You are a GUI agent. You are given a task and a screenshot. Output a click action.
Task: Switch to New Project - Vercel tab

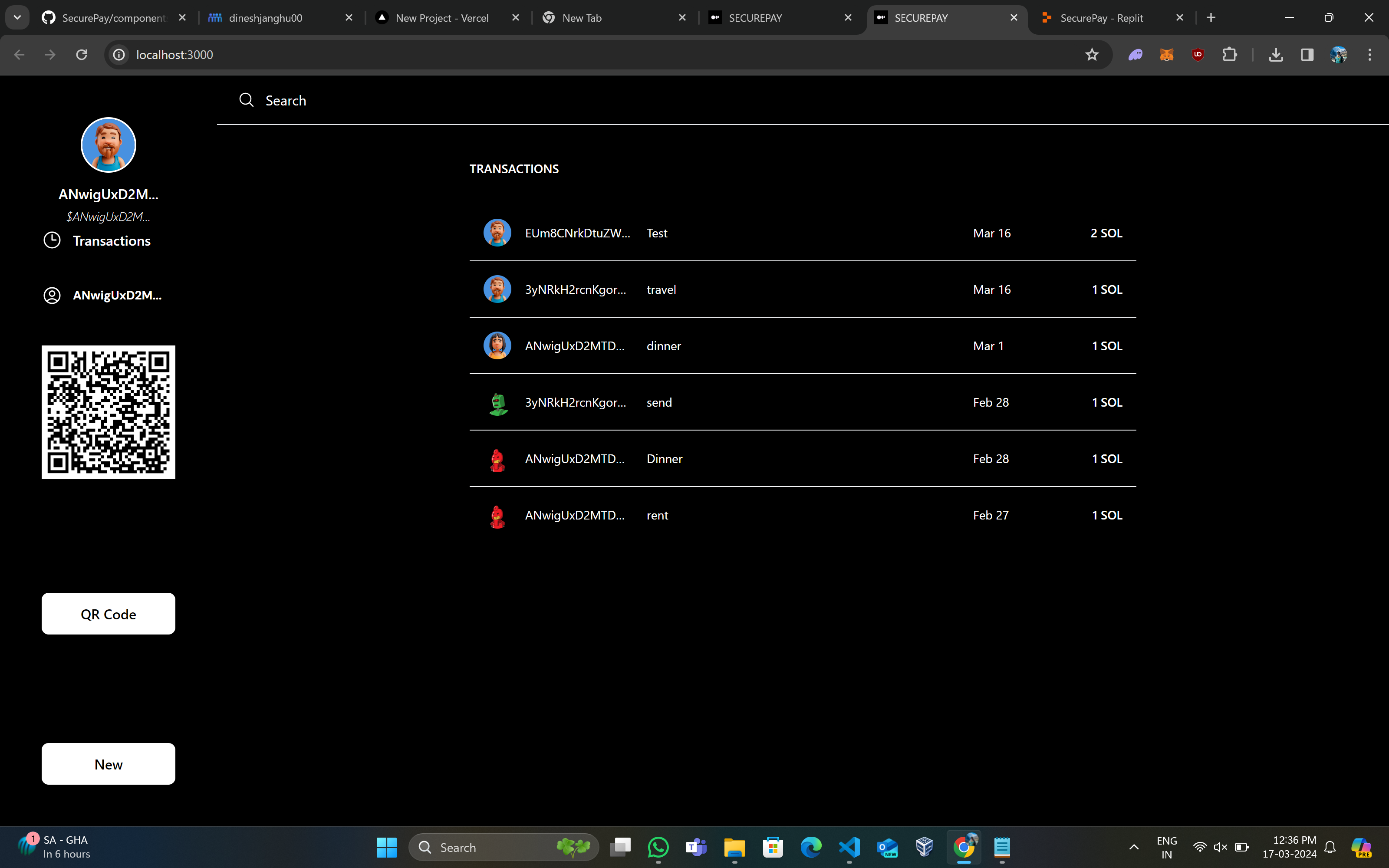448,18
